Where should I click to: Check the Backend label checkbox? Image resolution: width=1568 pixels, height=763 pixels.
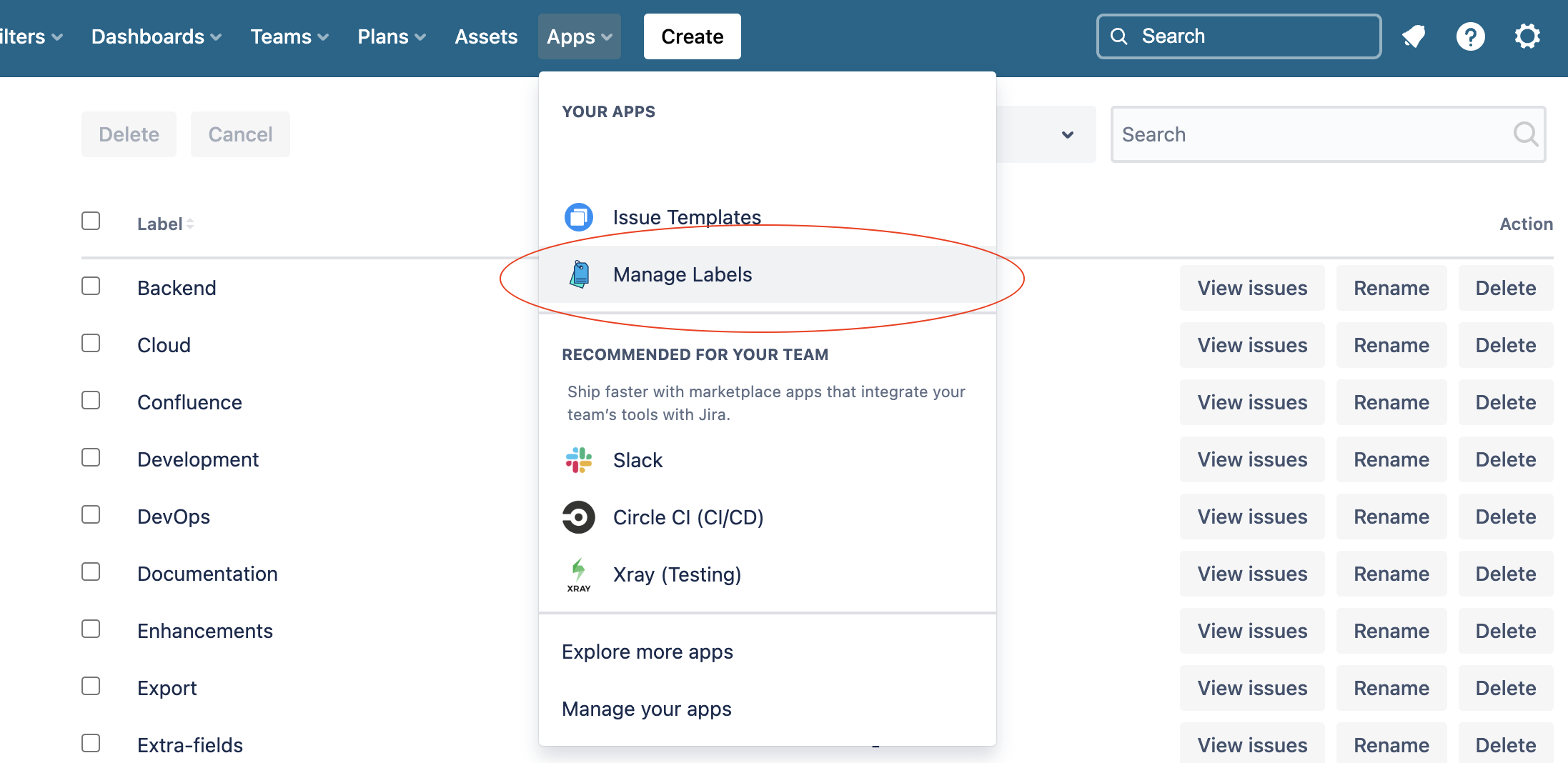click(91, 286)
